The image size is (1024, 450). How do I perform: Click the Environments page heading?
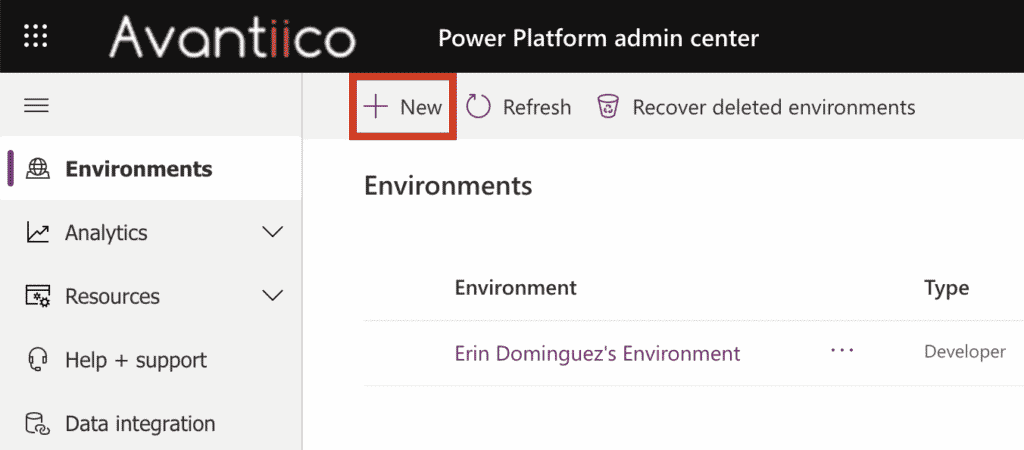448,186
